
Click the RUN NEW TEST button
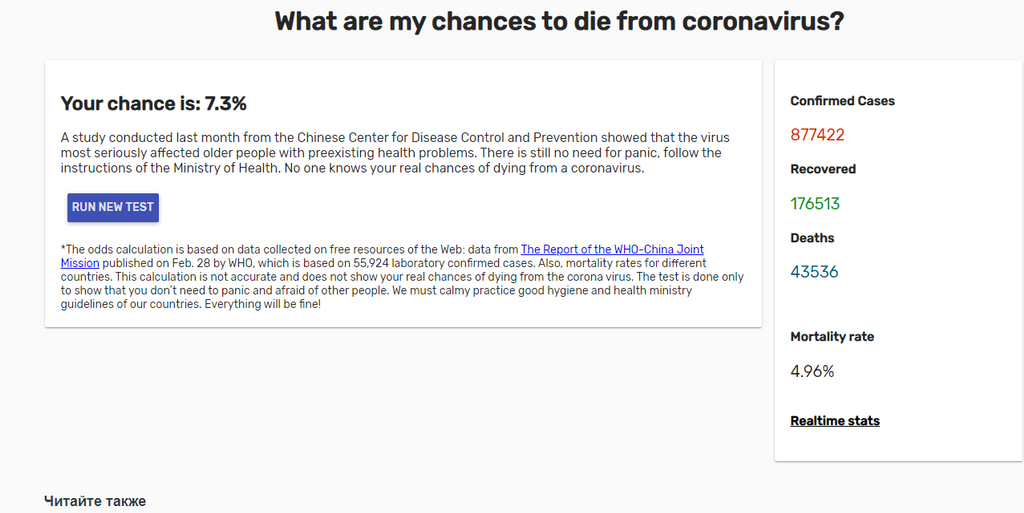click(x=113, y=208)
